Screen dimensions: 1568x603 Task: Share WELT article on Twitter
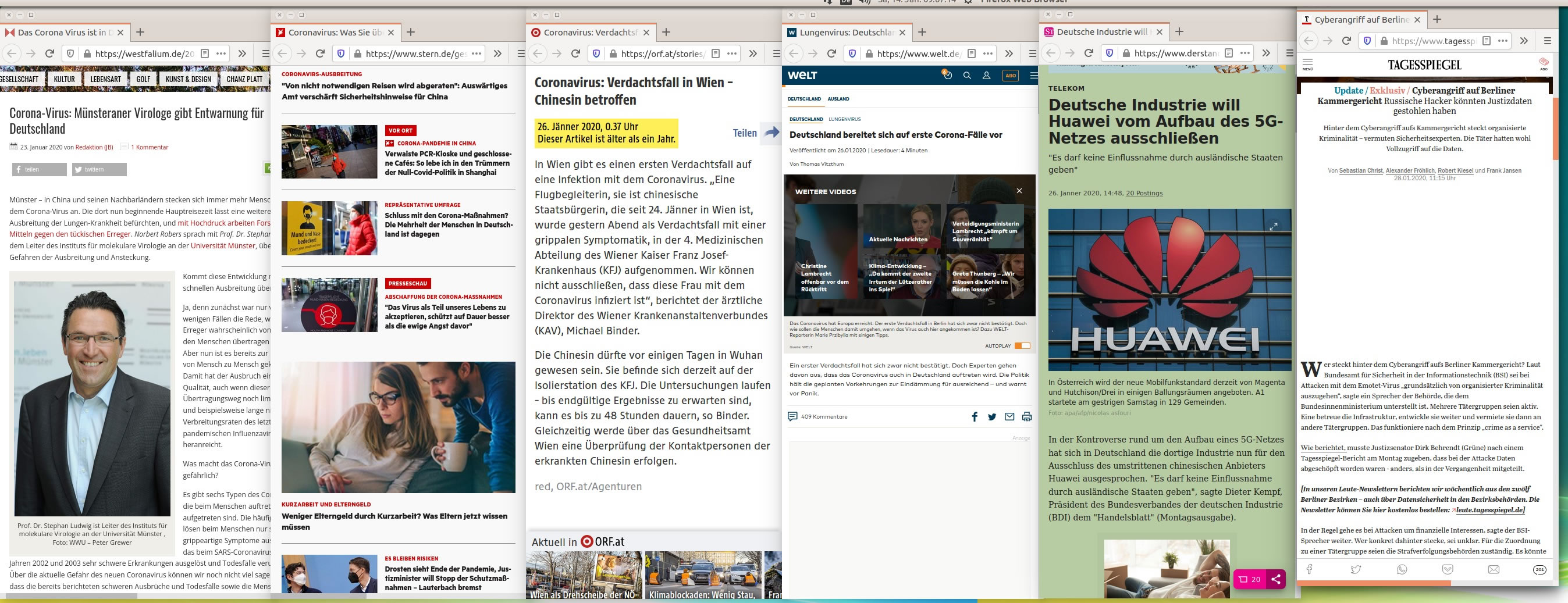(992, 417)
